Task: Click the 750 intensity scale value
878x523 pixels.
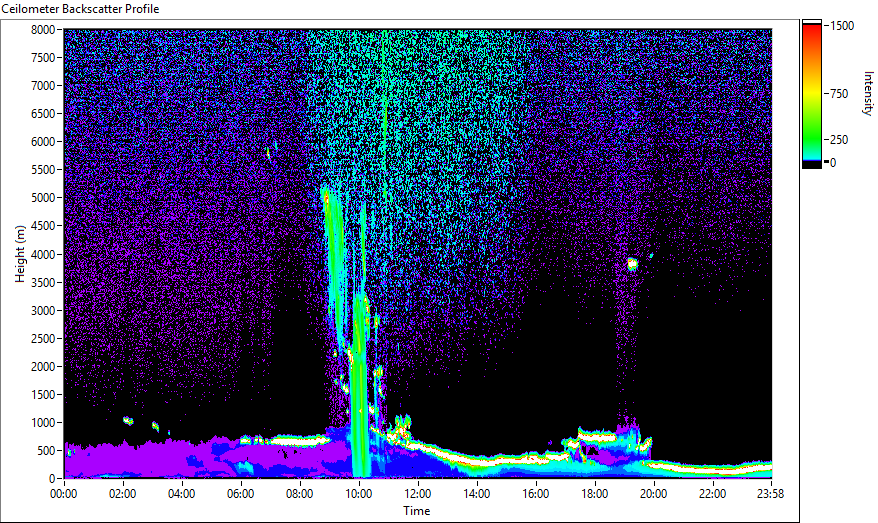Action: (839, 94)
